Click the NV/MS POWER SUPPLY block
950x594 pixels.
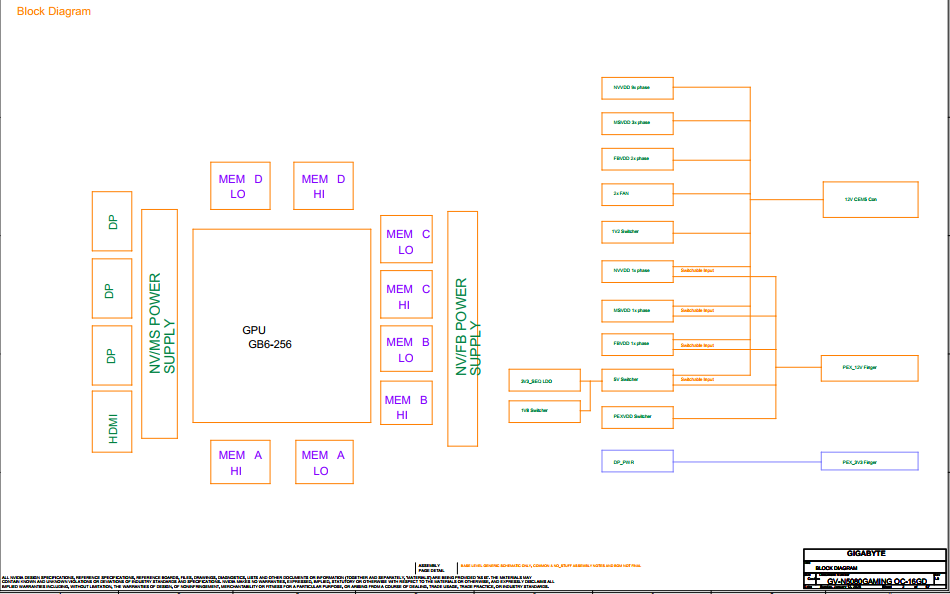pyautogui.click(x=159, y=324)
